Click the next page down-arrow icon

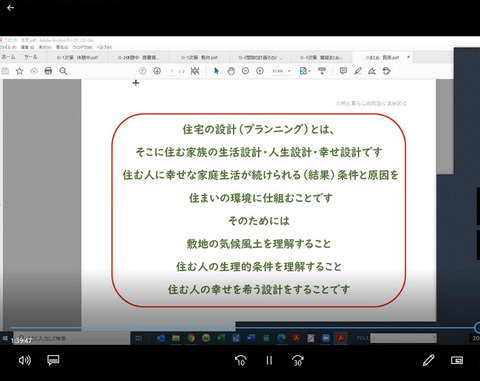[x=157, y=71]
